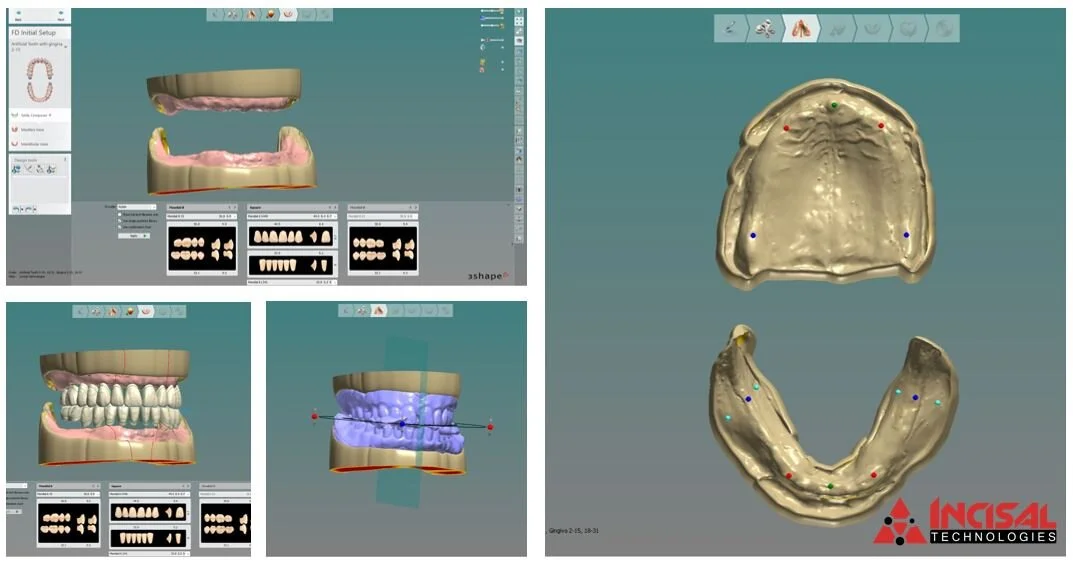
Task: Open Smile Composer in the setup sidebar
Action: (x=39, y=115)
